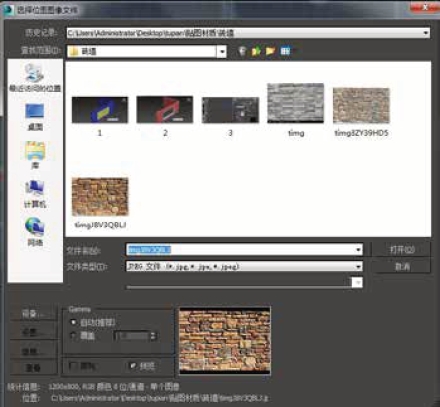
Task: Open the Computer sidebar icon
Action: pos(35,194)
